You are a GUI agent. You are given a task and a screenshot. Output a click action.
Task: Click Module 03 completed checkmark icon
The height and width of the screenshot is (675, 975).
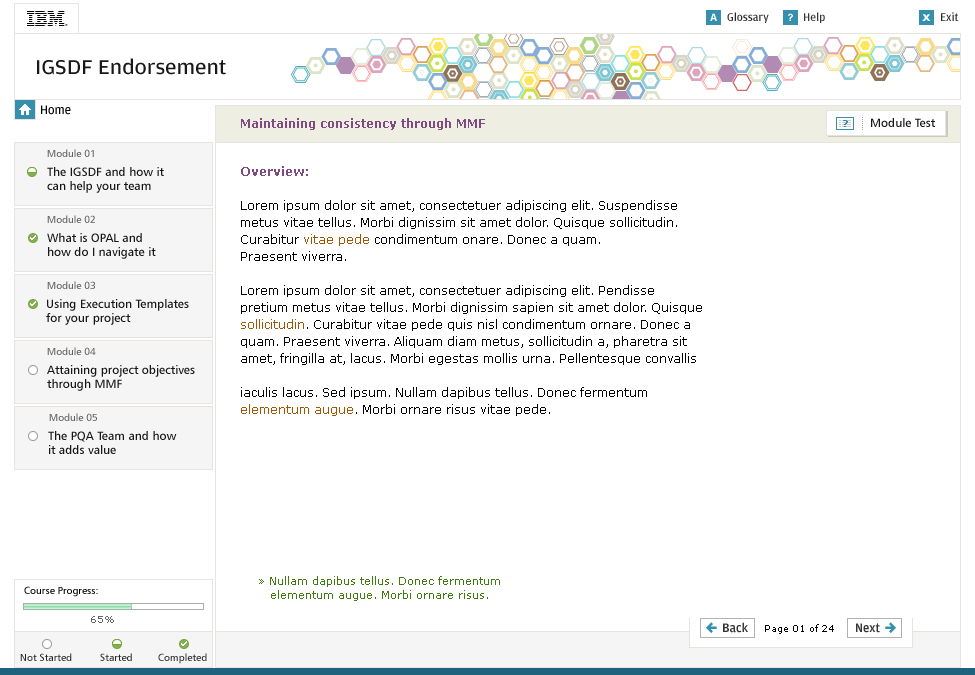pyautogui.click(x=33, y=304)
